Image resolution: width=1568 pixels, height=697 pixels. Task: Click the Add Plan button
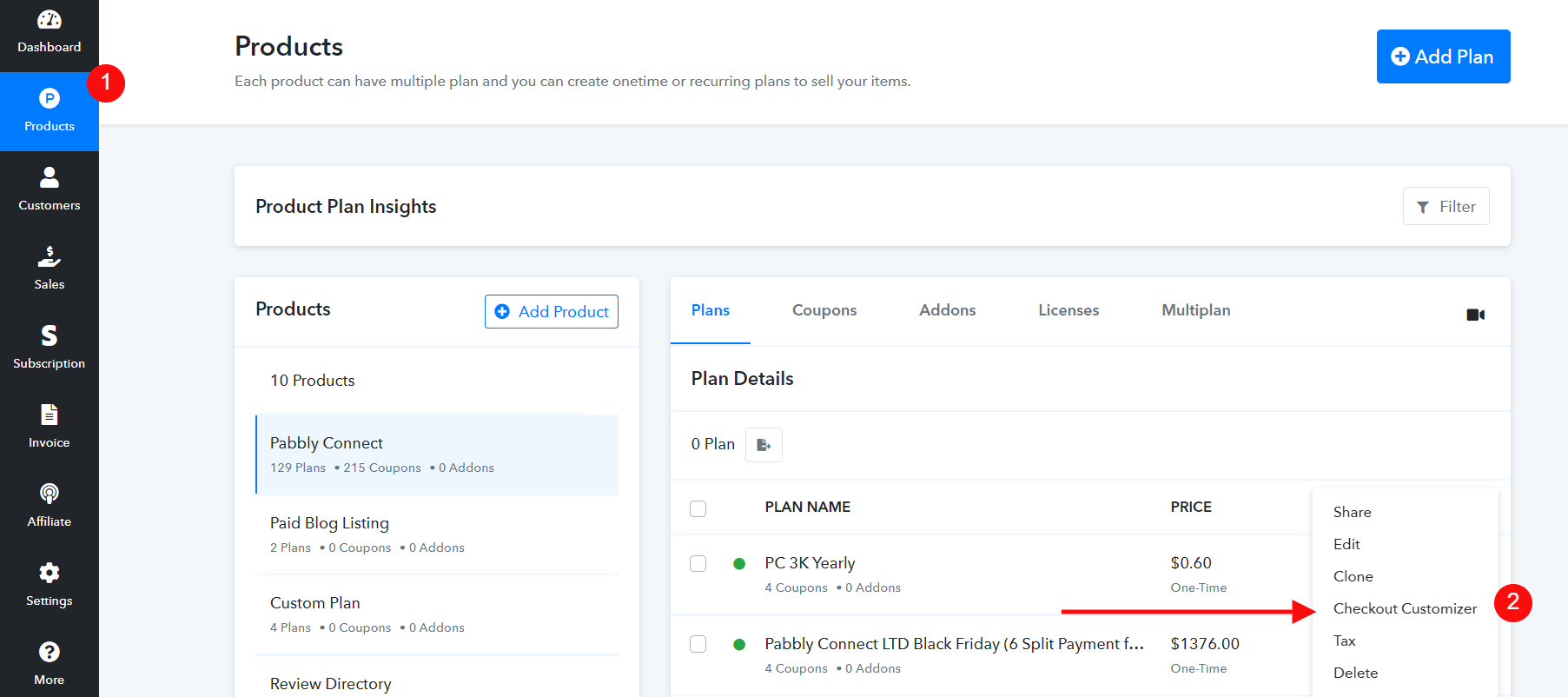(x=1443, y=56)
